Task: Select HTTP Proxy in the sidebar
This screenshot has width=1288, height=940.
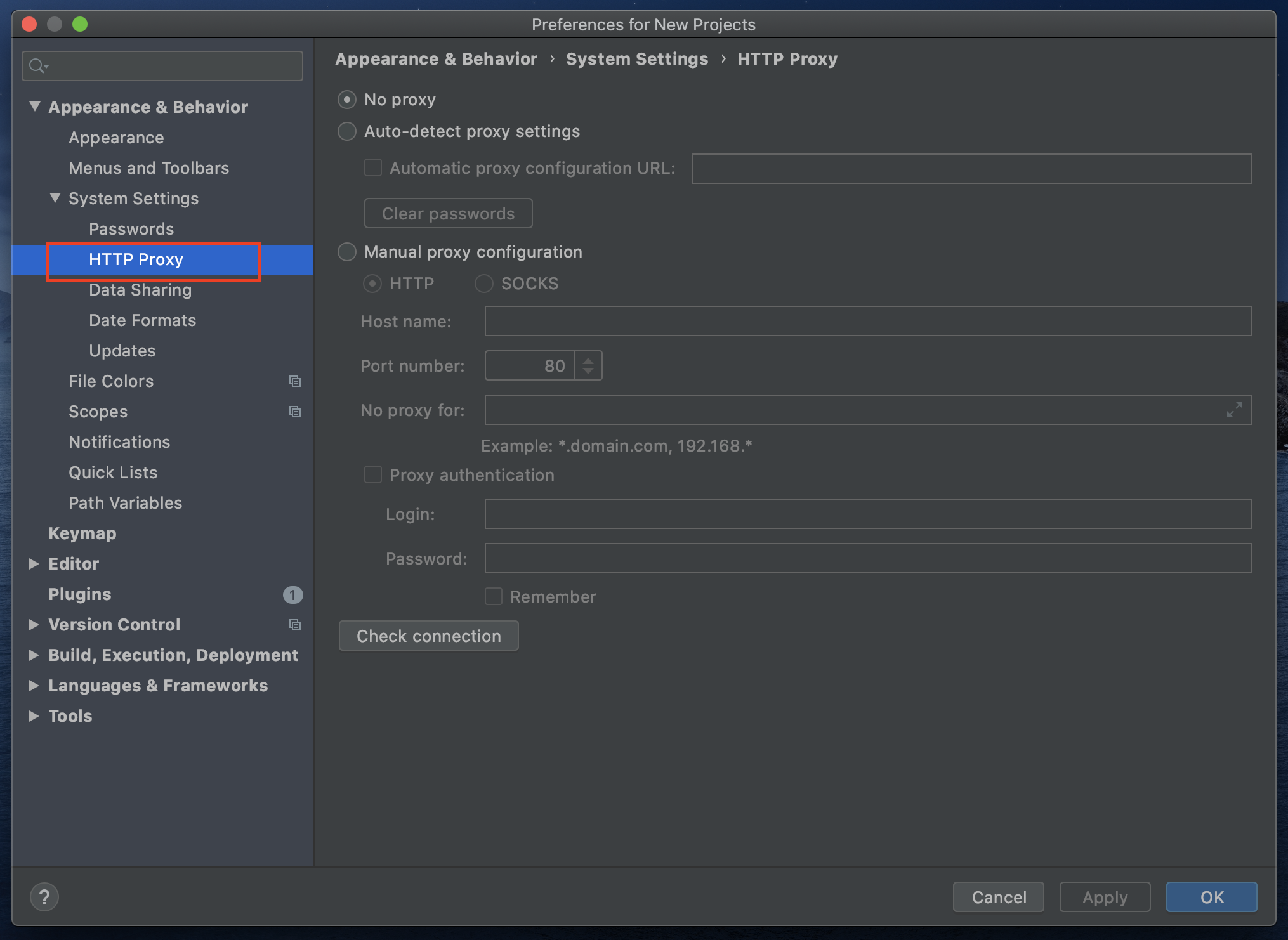Action: [x=136, y=259]
